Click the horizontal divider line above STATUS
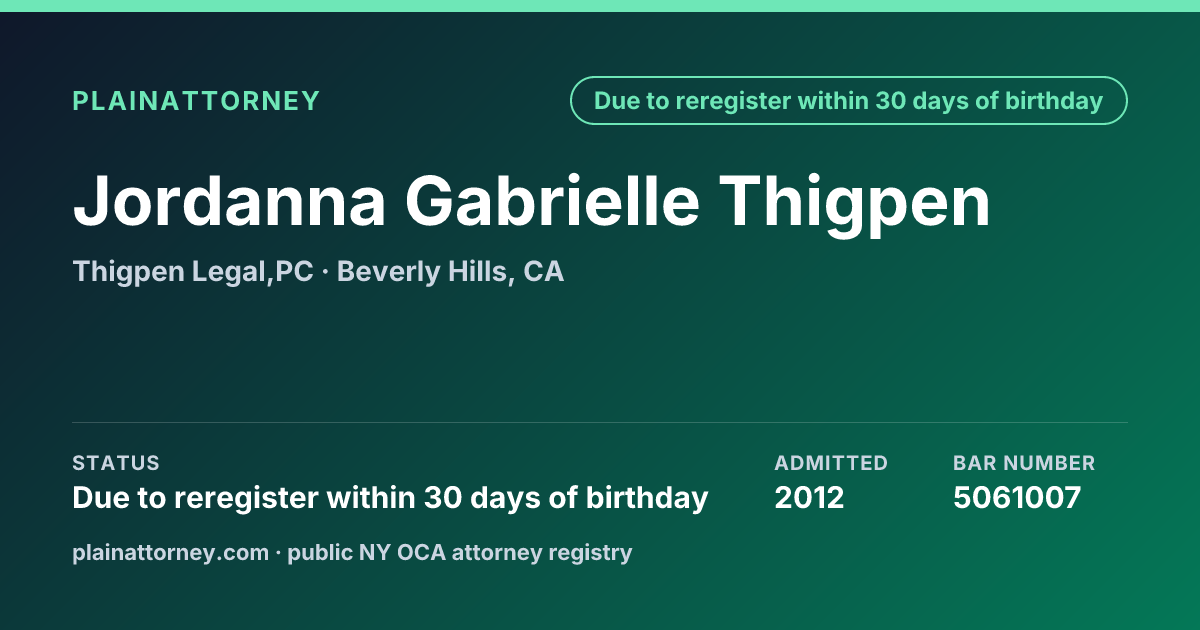The width and height of the screenshot is (1200, 630). point(600,422)
